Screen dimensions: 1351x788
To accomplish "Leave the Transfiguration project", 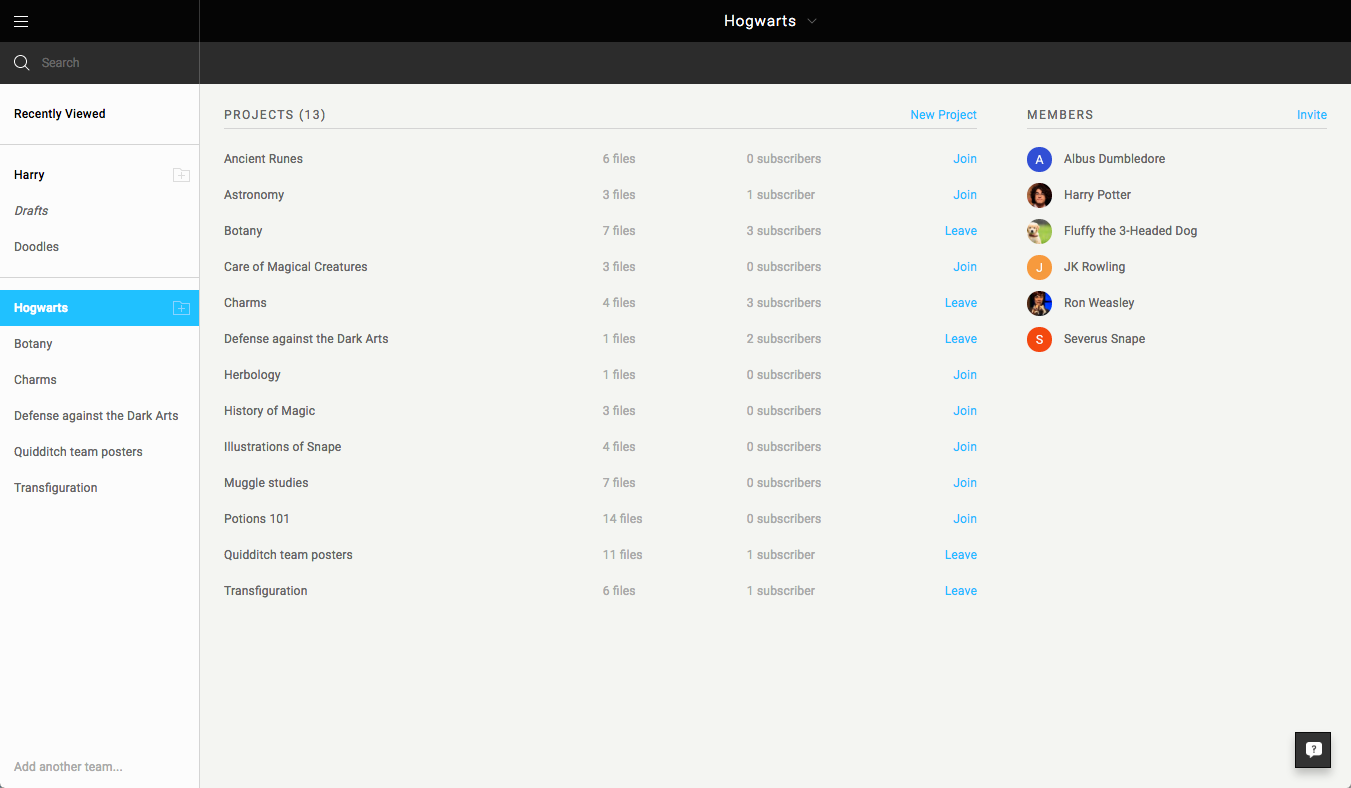I will (961, 591).
